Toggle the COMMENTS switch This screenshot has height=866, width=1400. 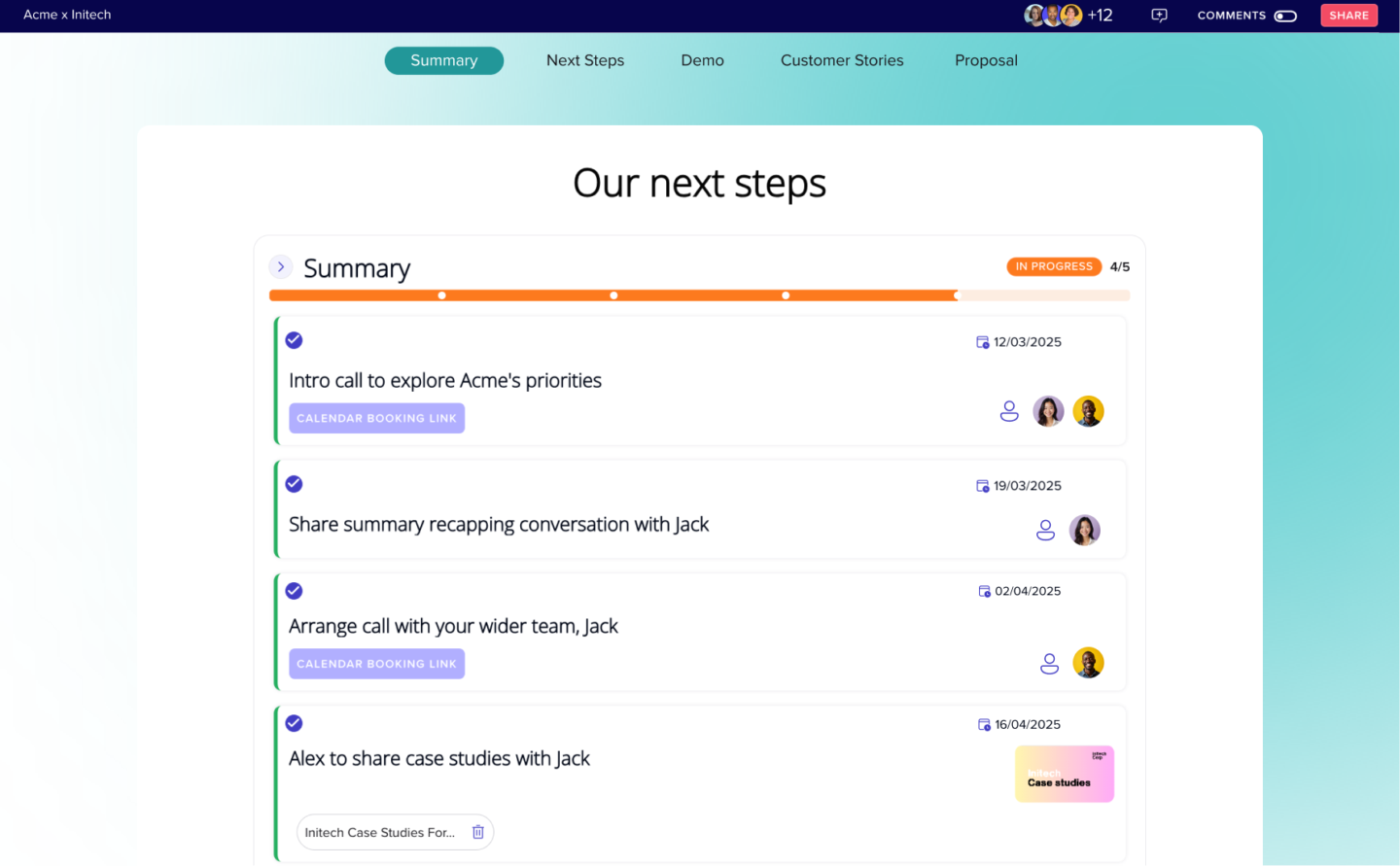click(1284, 16)
